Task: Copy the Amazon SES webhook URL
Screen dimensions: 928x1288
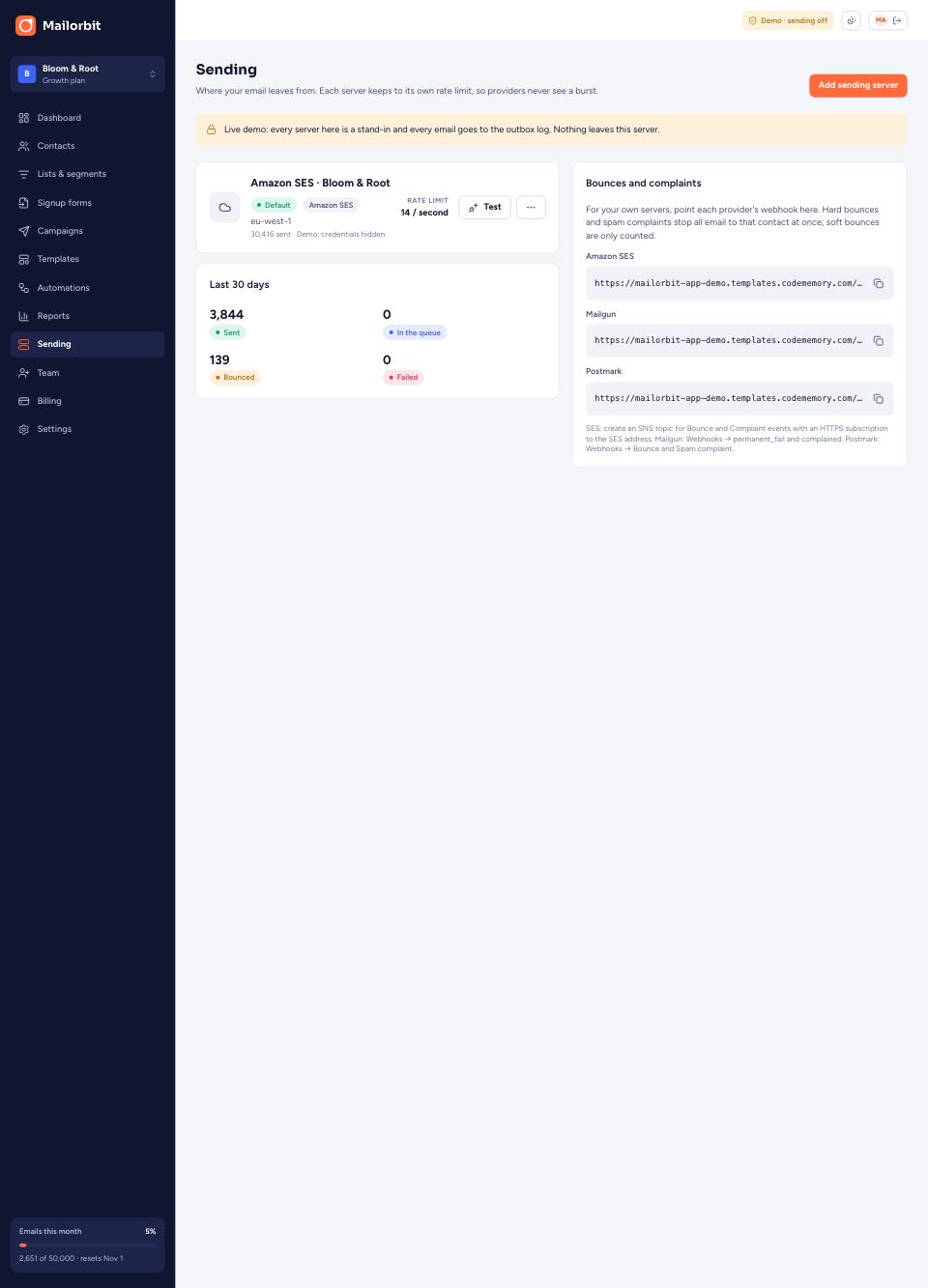Action: pyautogui.click(x=879, y=283)
